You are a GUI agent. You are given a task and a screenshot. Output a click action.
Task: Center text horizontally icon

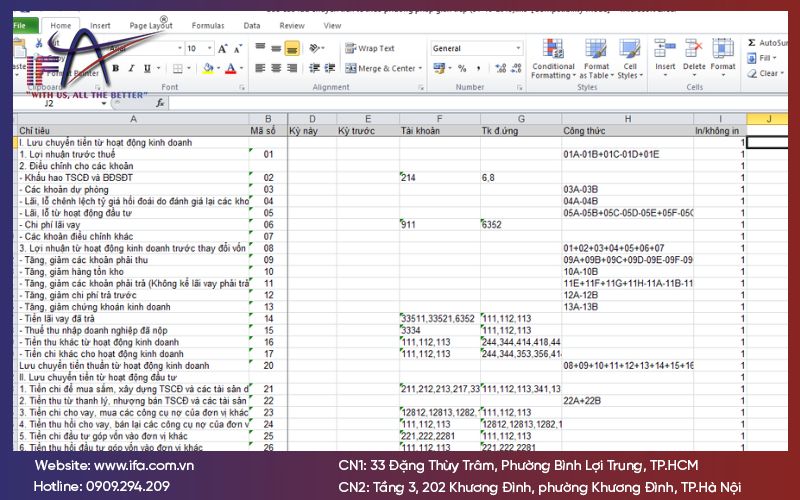[276, 68]
